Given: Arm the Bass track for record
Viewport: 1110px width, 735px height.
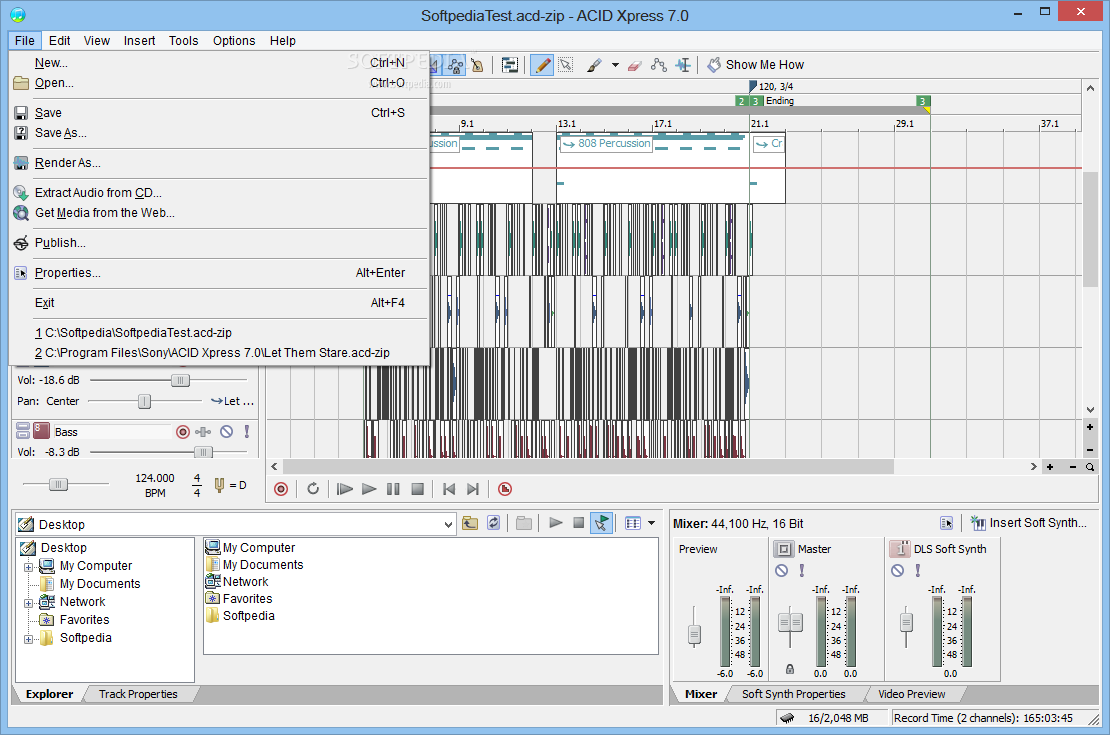Looking at the screenshot, I should pyautogui.click(x=183, y=432).
